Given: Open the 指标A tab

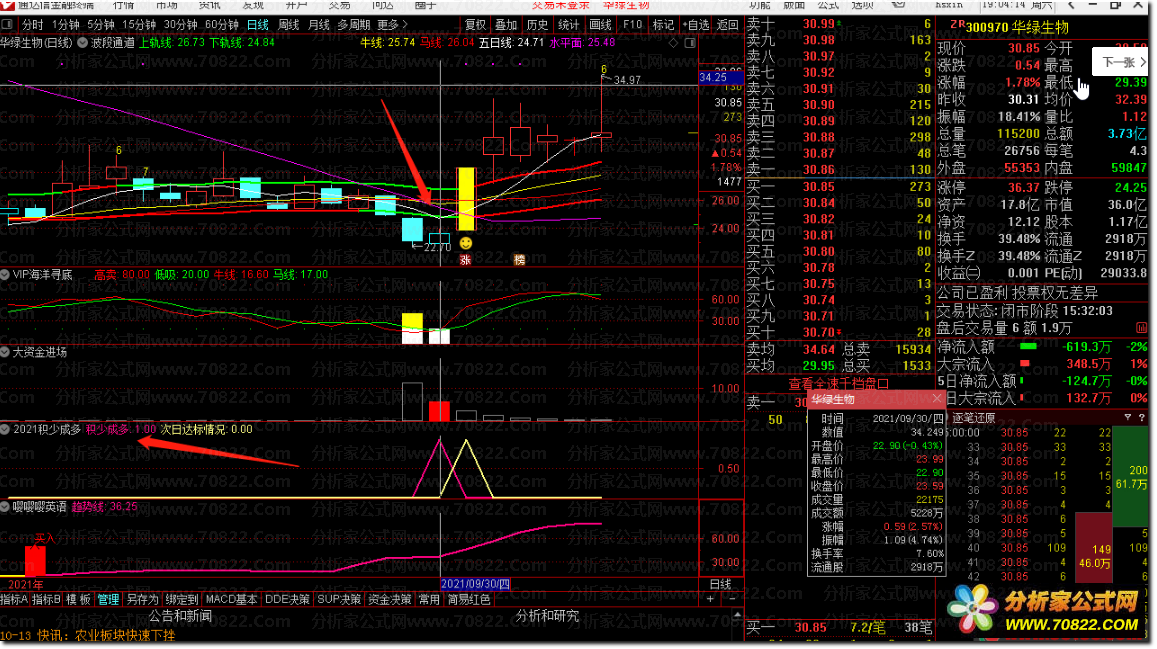Looking at the screenshot, I should [x=15, y=600].
